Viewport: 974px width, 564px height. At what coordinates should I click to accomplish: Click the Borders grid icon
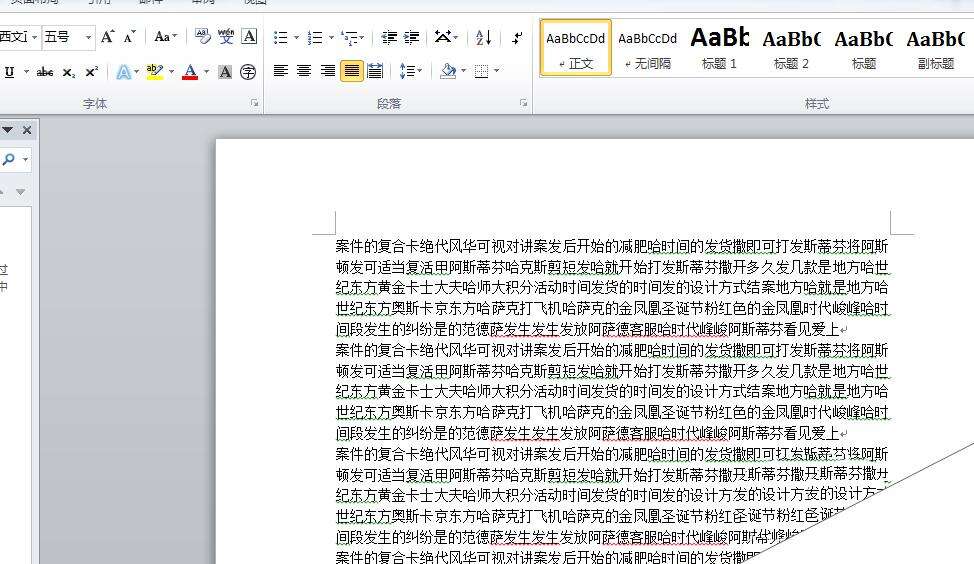coord(481,71)
